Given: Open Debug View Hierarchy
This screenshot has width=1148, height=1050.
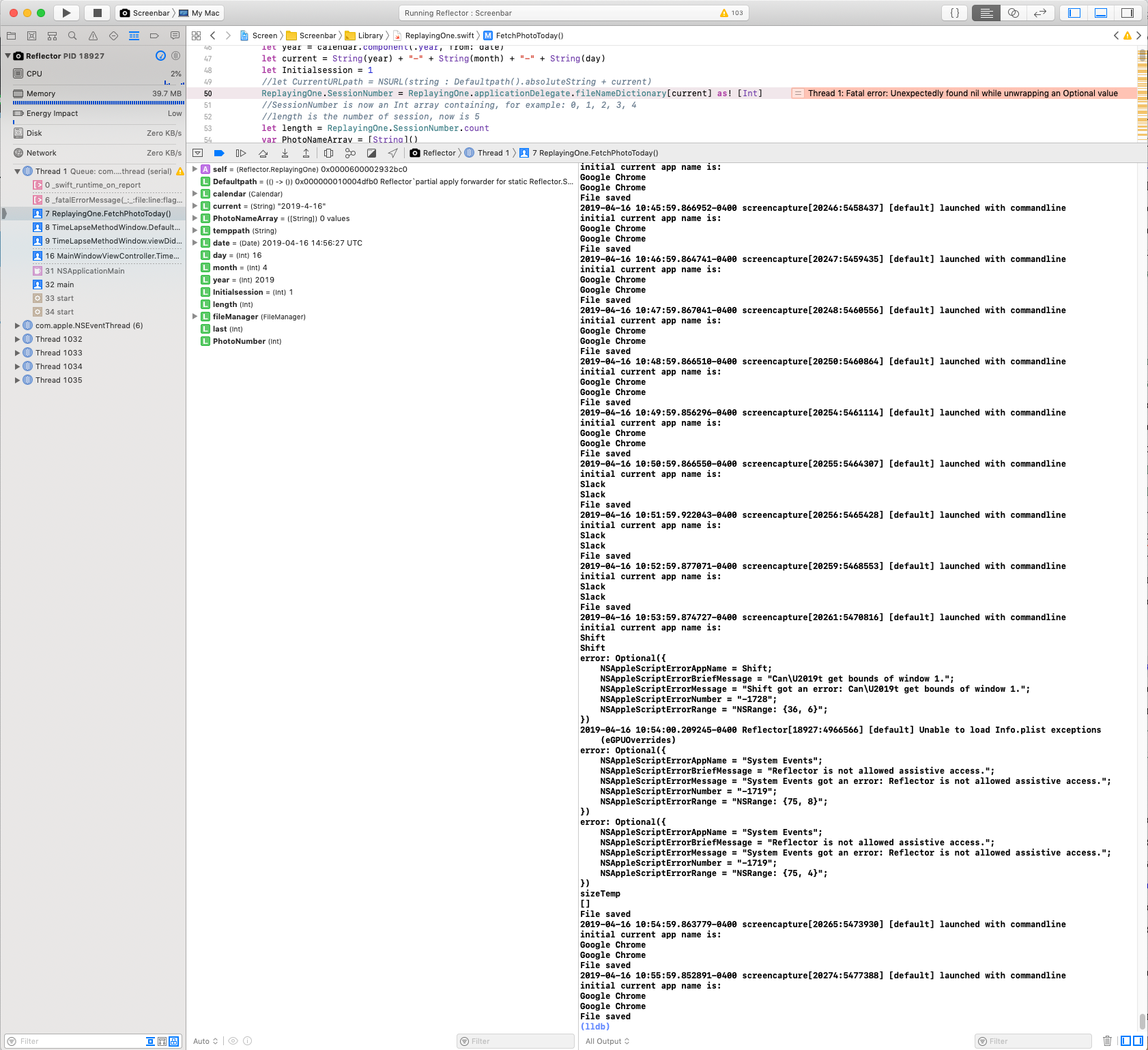Looking at the screenshot, I should [x=328, y=153].
